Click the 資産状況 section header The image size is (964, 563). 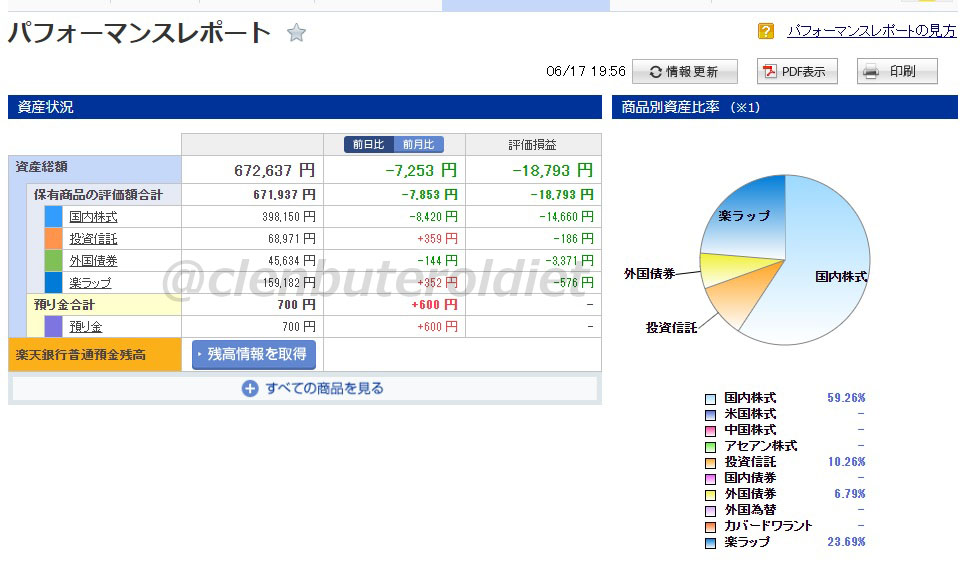pyautogui.click(x=305, y=107)
